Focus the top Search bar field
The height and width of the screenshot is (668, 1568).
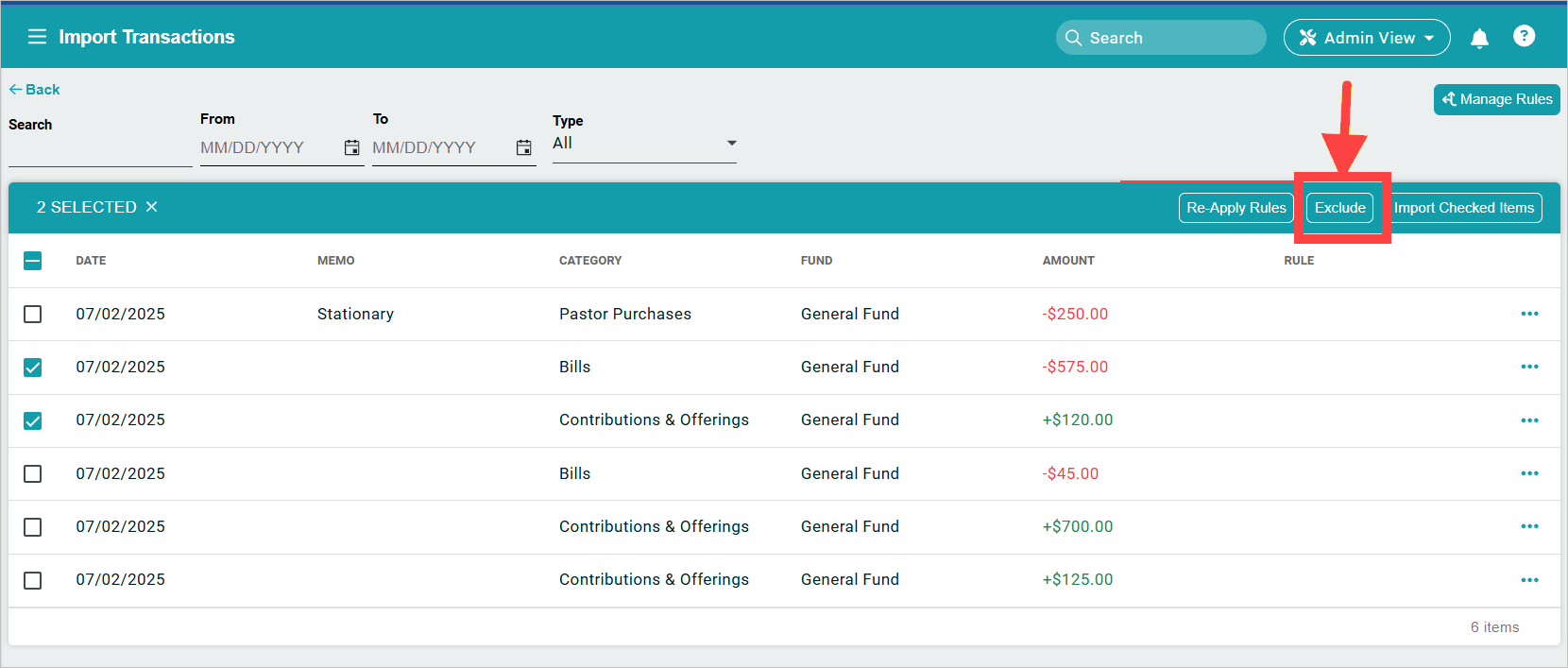(1161, 38)
